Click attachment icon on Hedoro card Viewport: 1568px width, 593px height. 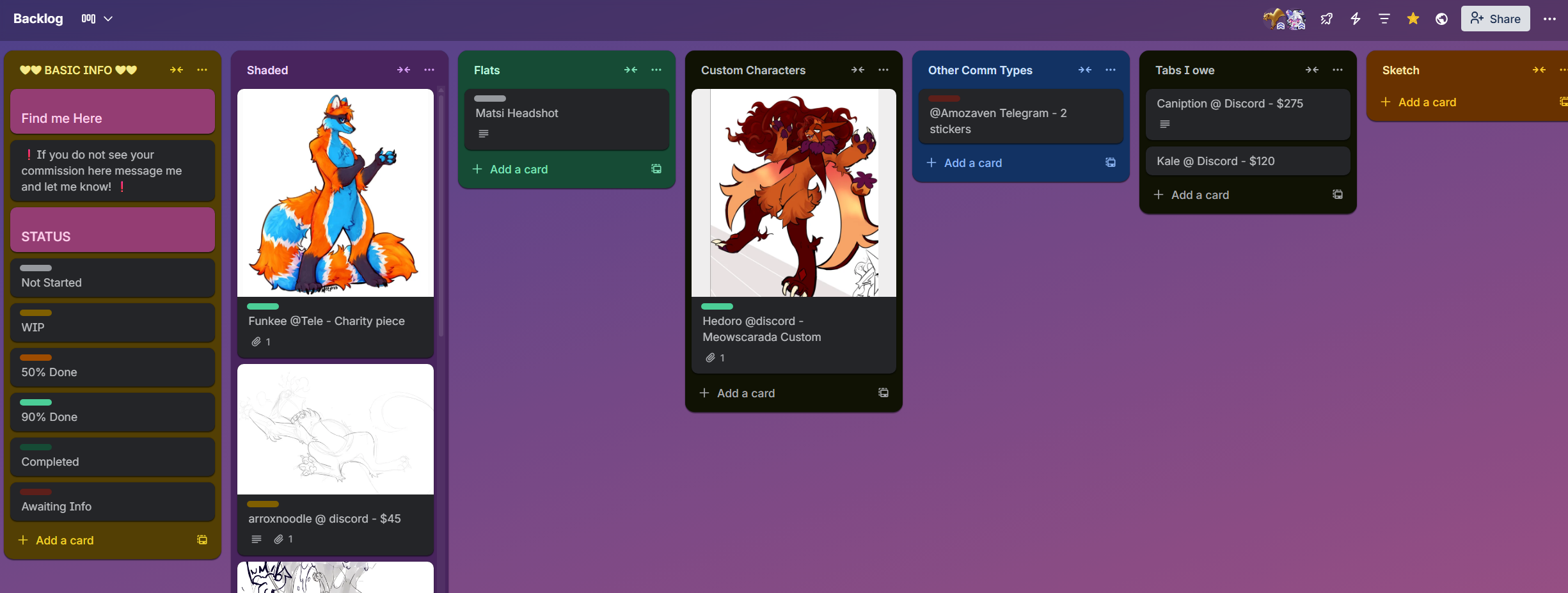click(x=710, y=358)
